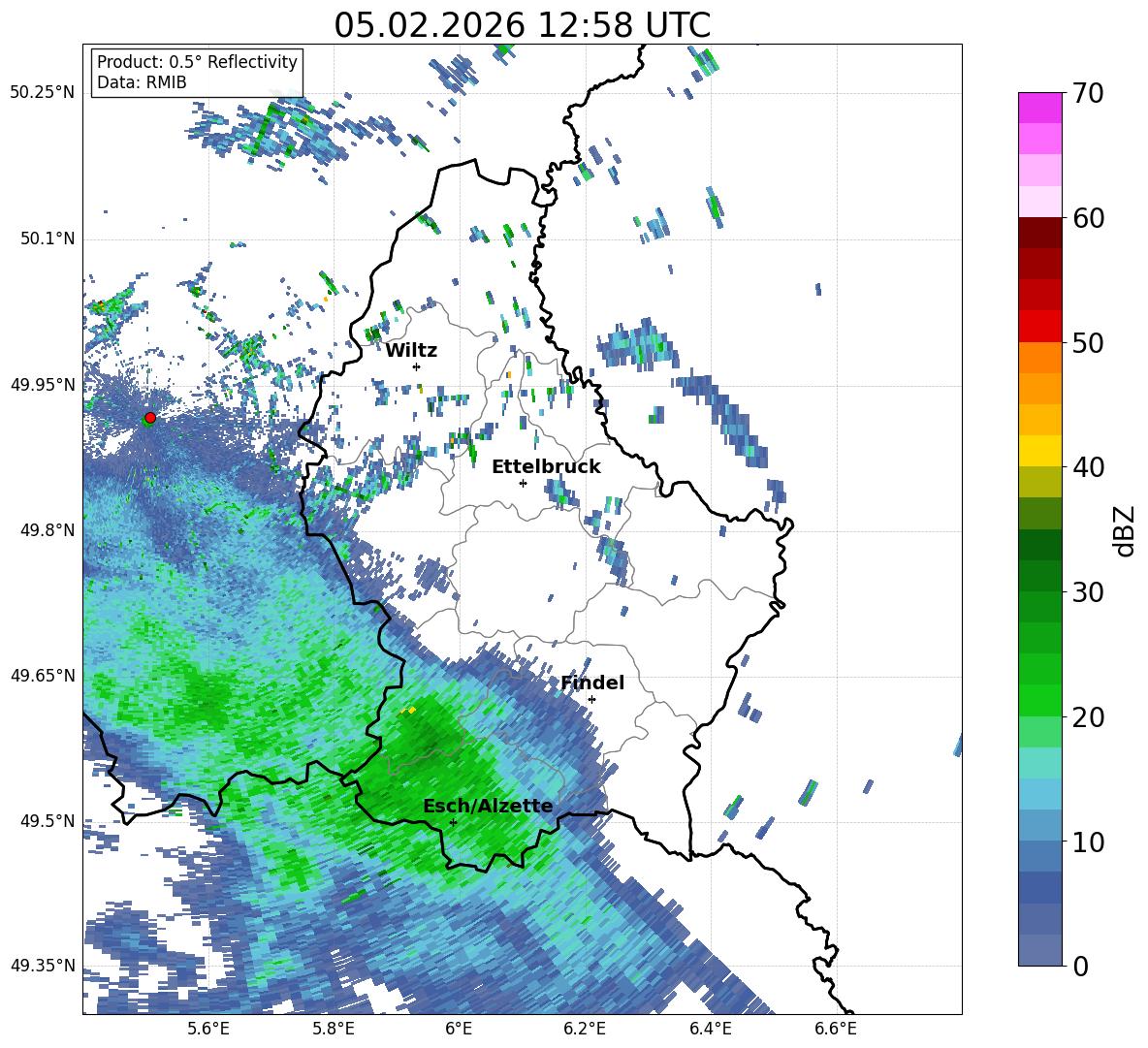Click the Esch/Alzette city label
Viewport: 1148px width, 1048px height.
coord(488,807)
